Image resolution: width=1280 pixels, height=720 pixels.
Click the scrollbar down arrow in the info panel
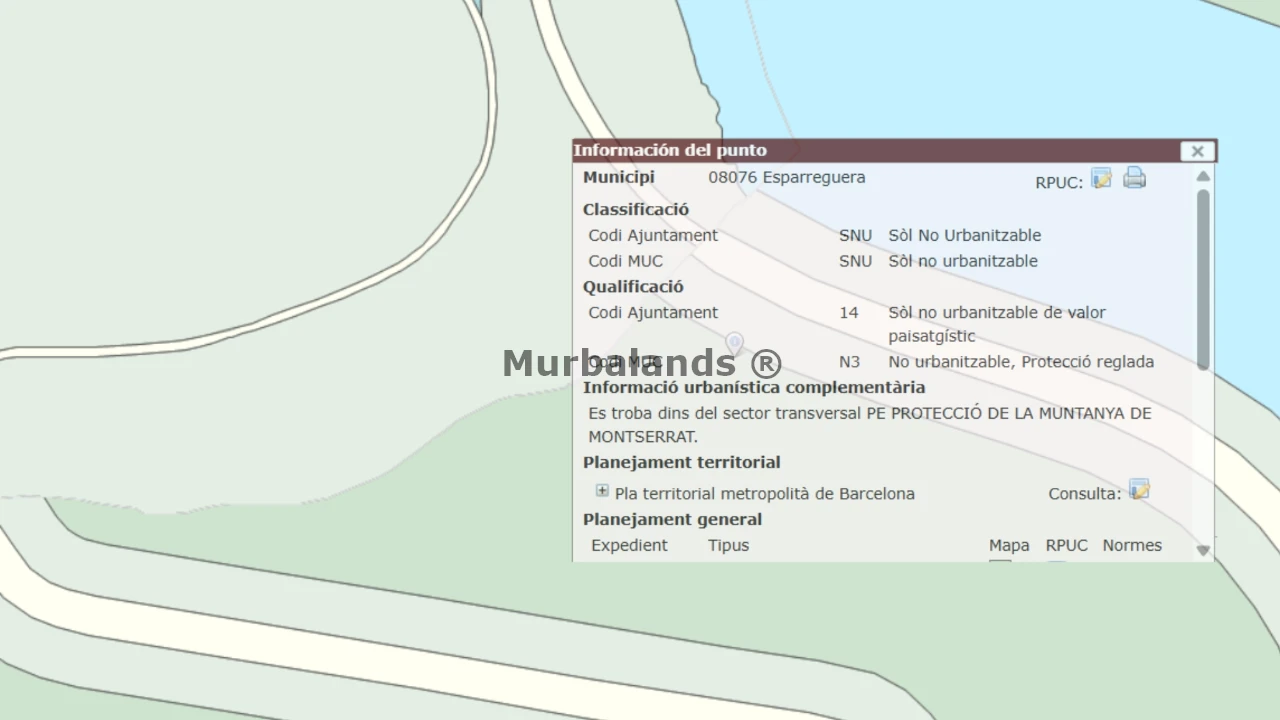[1203, 550]
